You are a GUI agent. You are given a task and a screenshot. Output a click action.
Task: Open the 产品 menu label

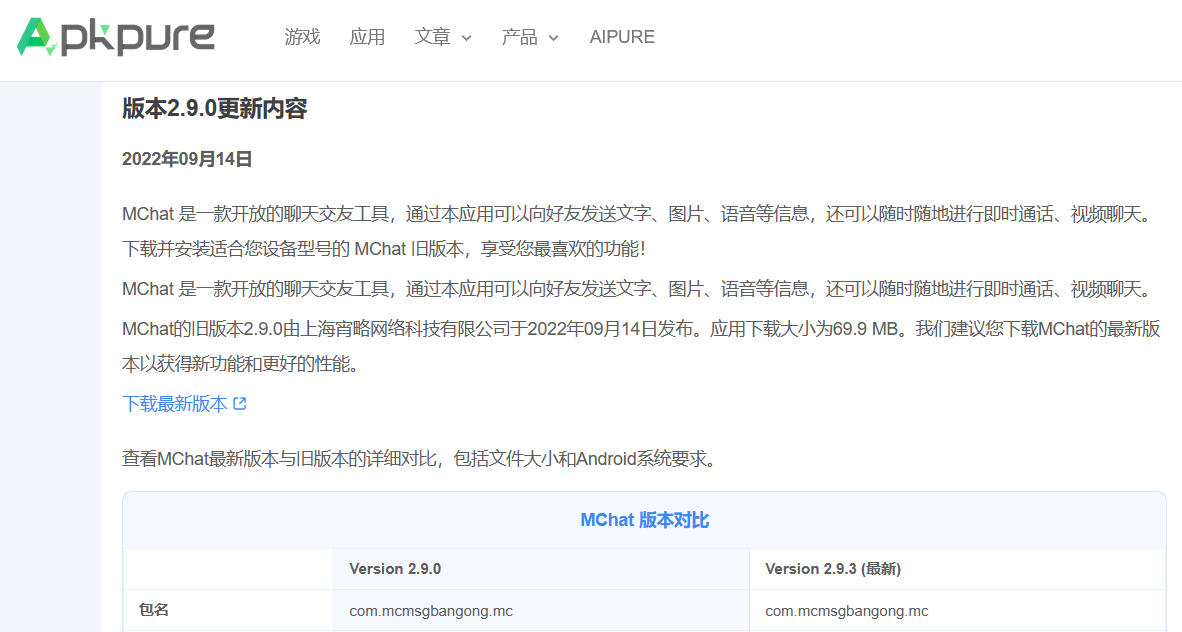click(519, 37)
